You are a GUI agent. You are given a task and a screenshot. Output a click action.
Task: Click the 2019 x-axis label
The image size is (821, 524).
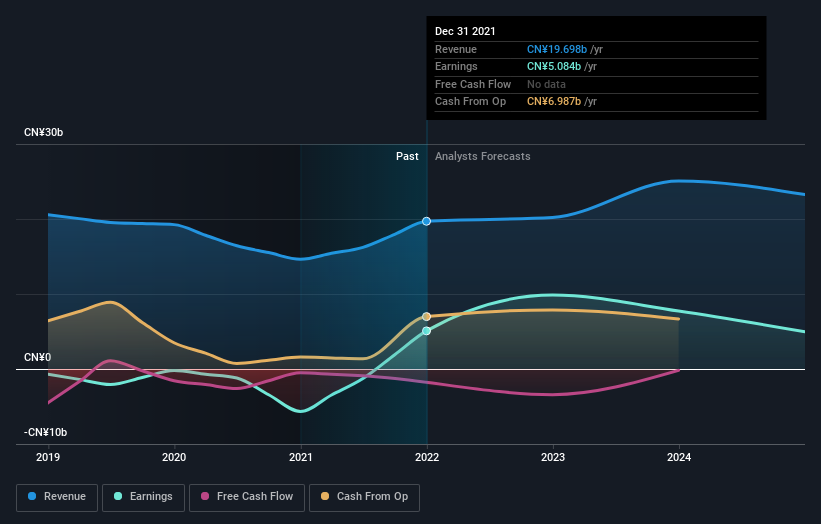coord(48,458)
